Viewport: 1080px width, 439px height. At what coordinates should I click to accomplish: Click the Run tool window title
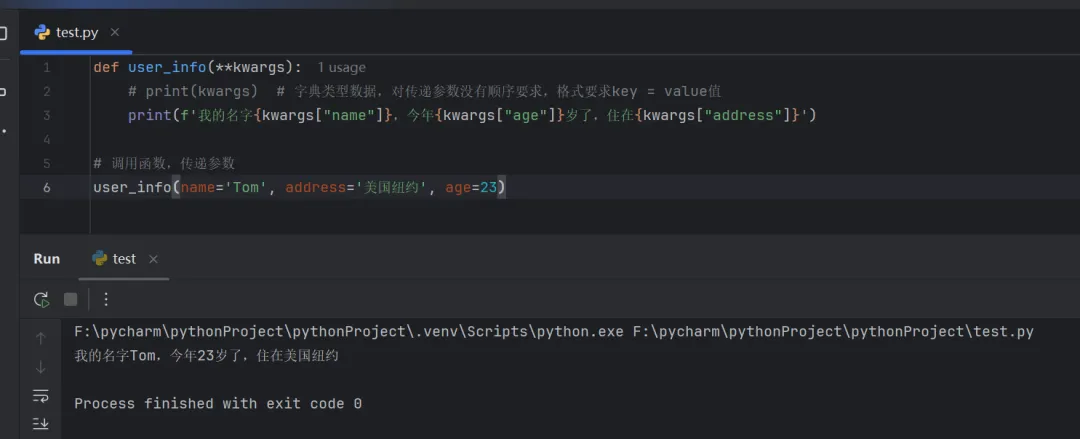pos(47,259)
